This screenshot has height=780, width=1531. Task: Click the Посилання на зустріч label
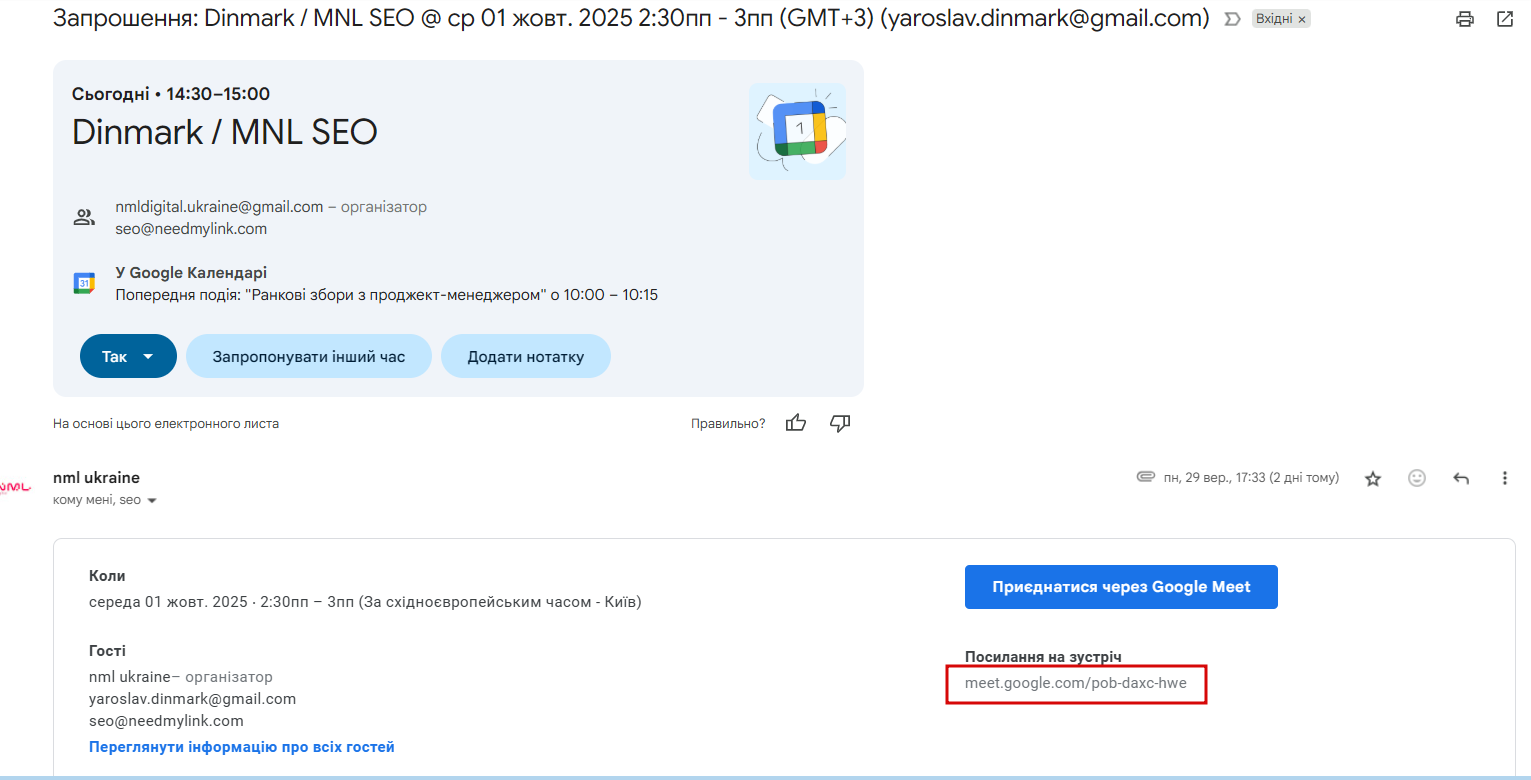[x=1043, y=657]
